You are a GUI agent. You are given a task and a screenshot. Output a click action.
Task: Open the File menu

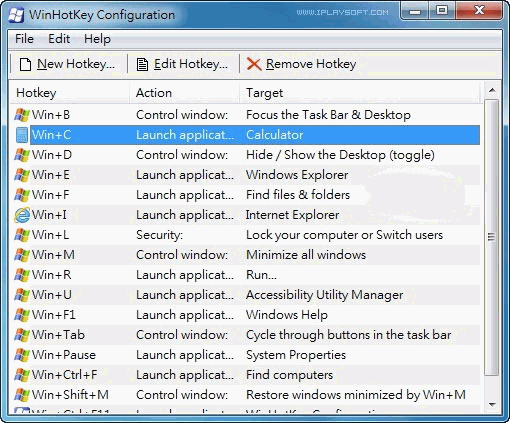click(x=24, y=39)
